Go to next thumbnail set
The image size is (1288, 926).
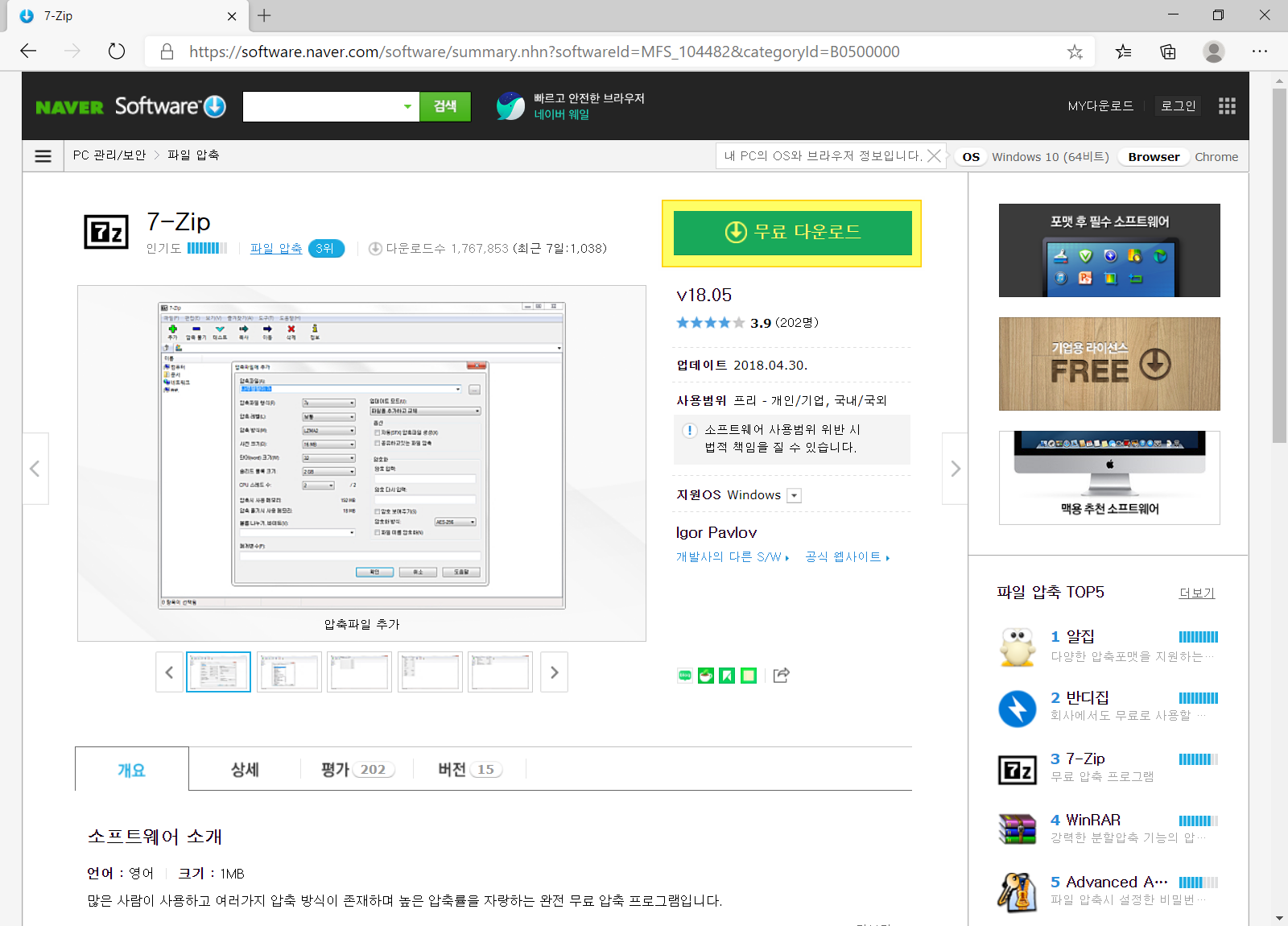coord(554,672)
